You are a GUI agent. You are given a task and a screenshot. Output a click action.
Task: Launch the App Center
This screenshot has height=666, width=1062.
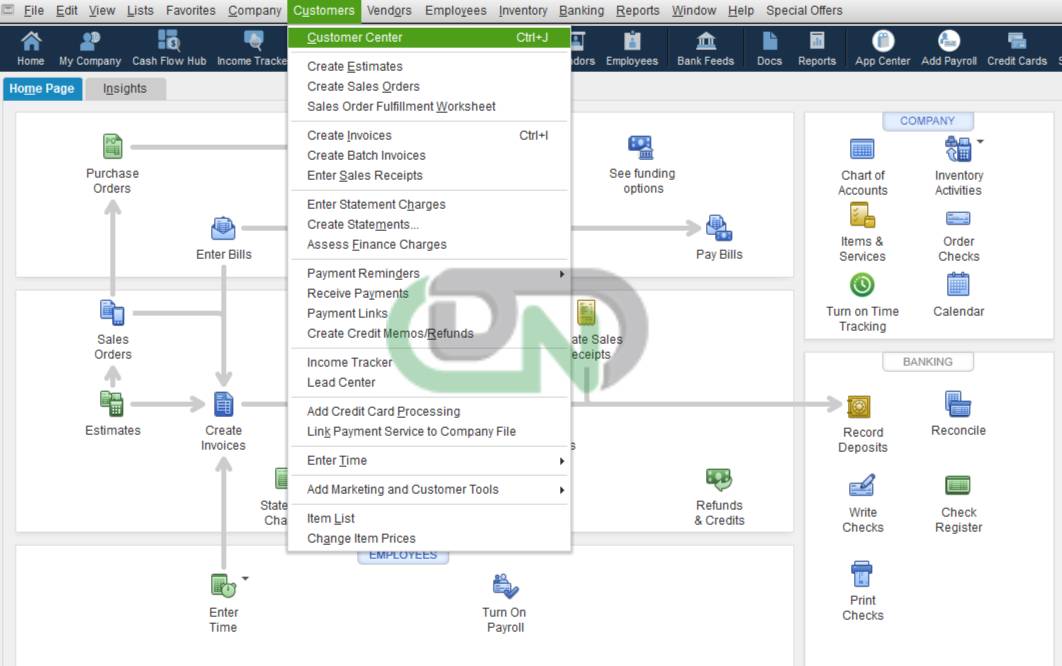[x=881, y=47]
